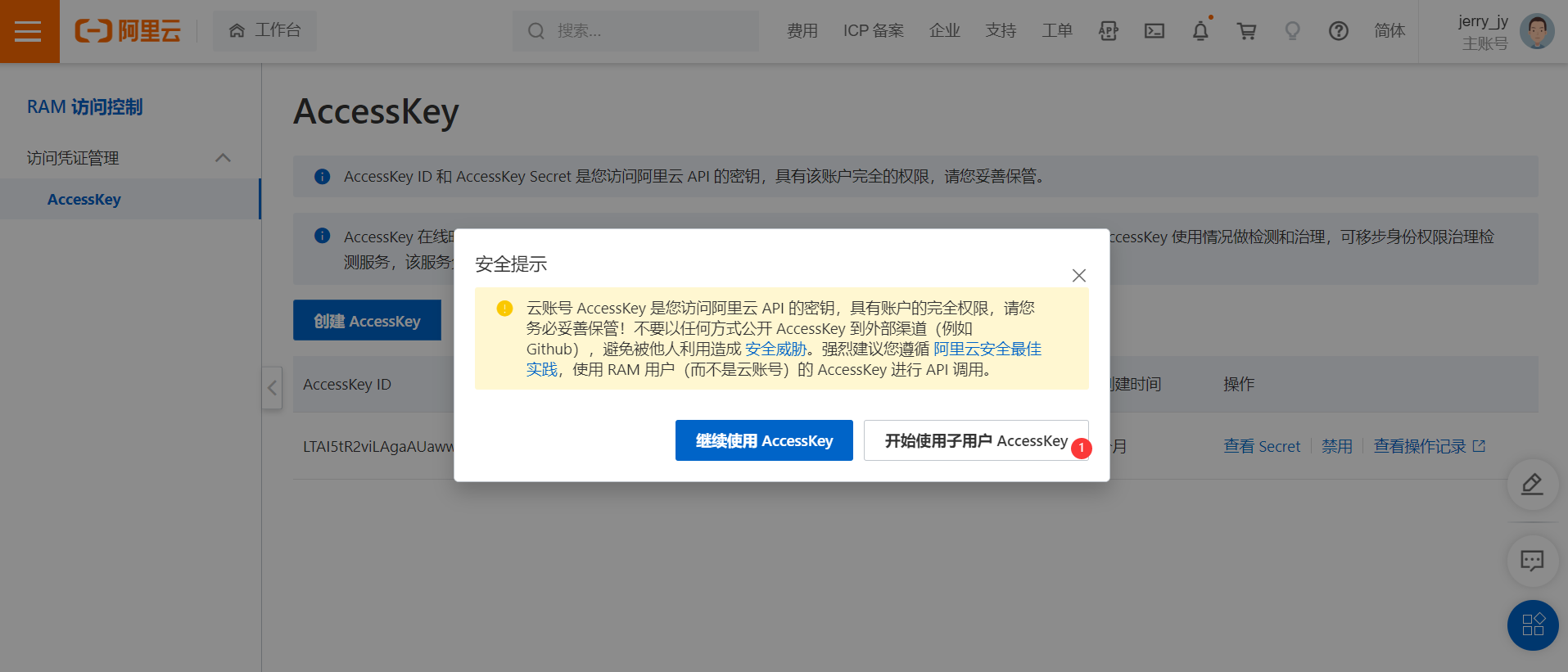Click 查看 Secret link

1262,446
